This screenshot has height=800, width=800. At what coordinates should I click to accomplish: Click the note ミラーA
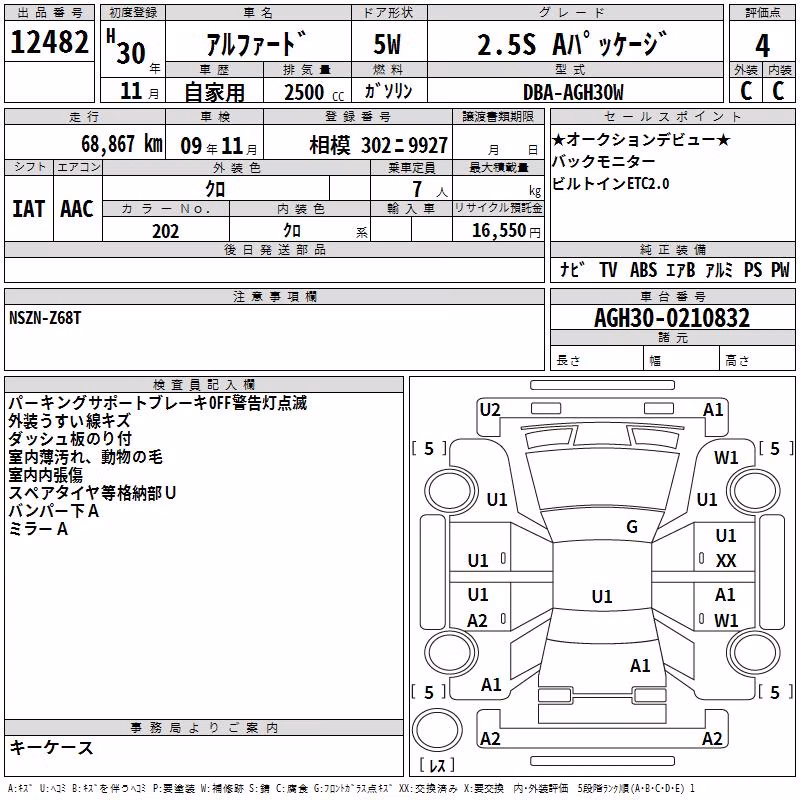[38, 529]
